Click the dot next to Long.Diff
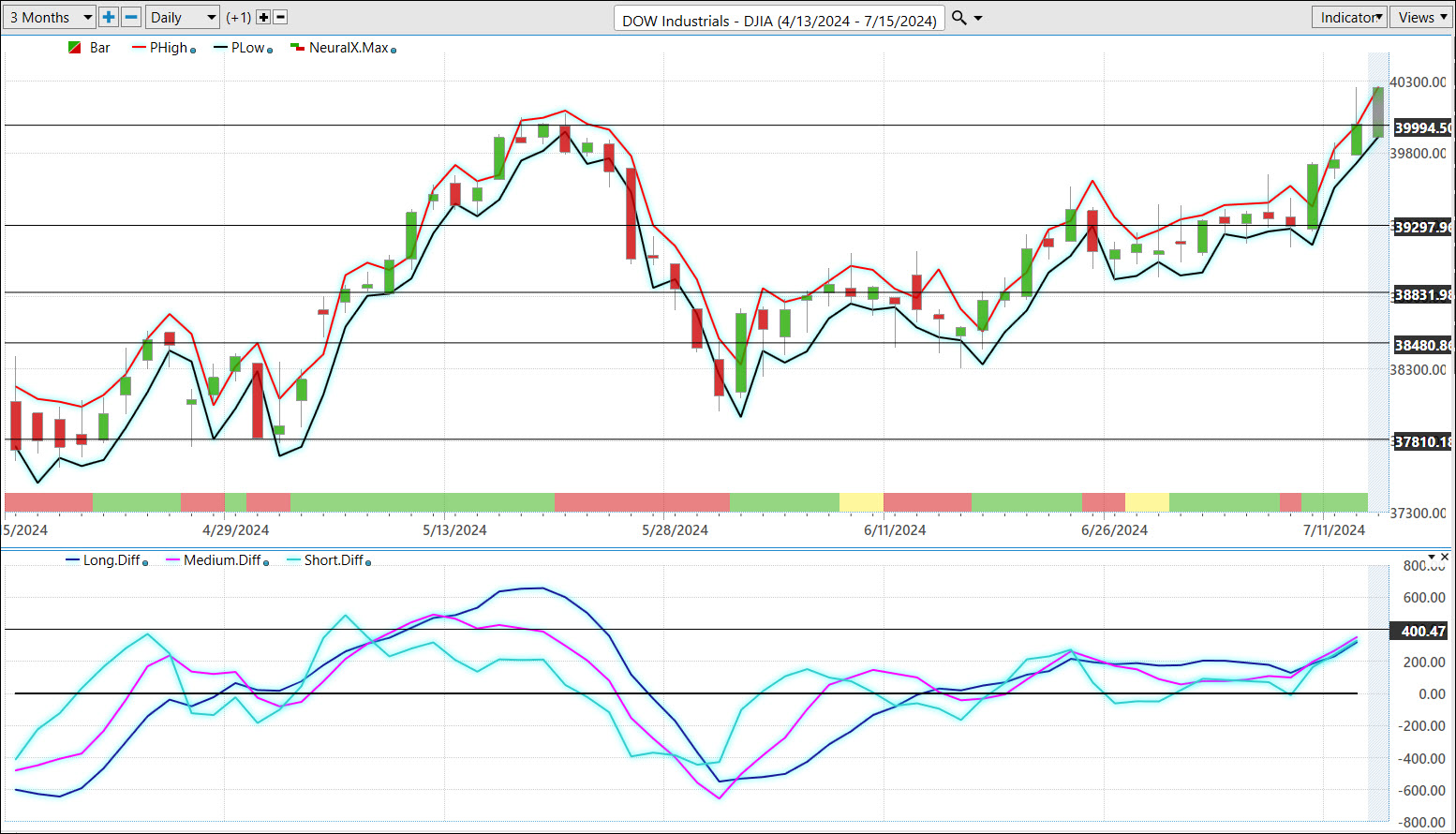This screenshot has height=834, width=1456. pos(145,563)
